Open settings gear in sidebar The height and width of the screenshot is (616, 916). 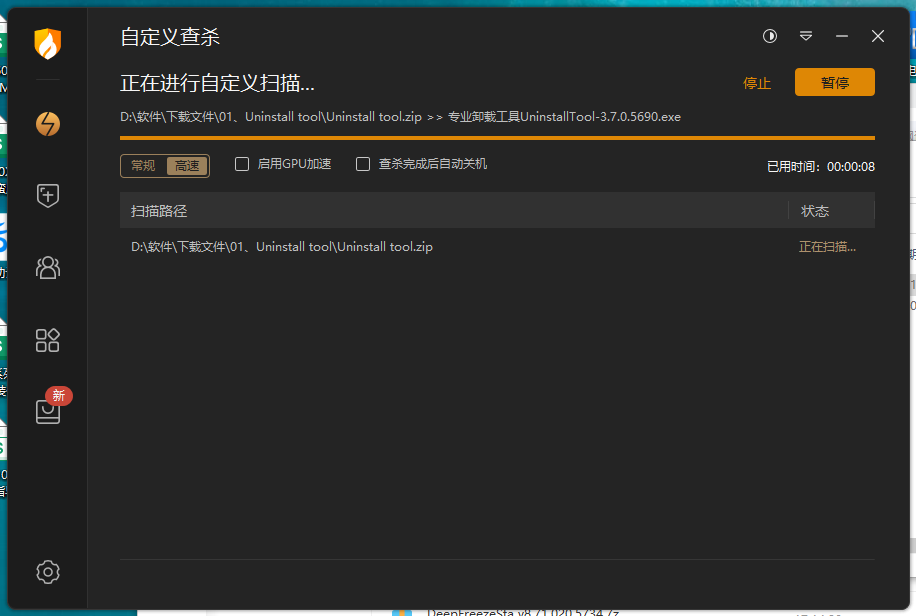pos(47,572)
